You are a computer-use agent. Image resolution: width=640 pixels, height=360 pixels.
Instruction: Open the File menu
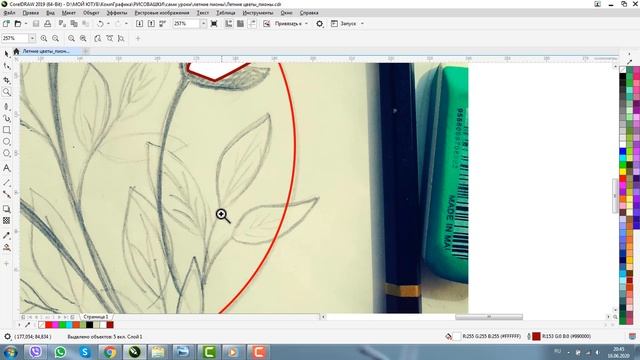click(x=9, y=13)
